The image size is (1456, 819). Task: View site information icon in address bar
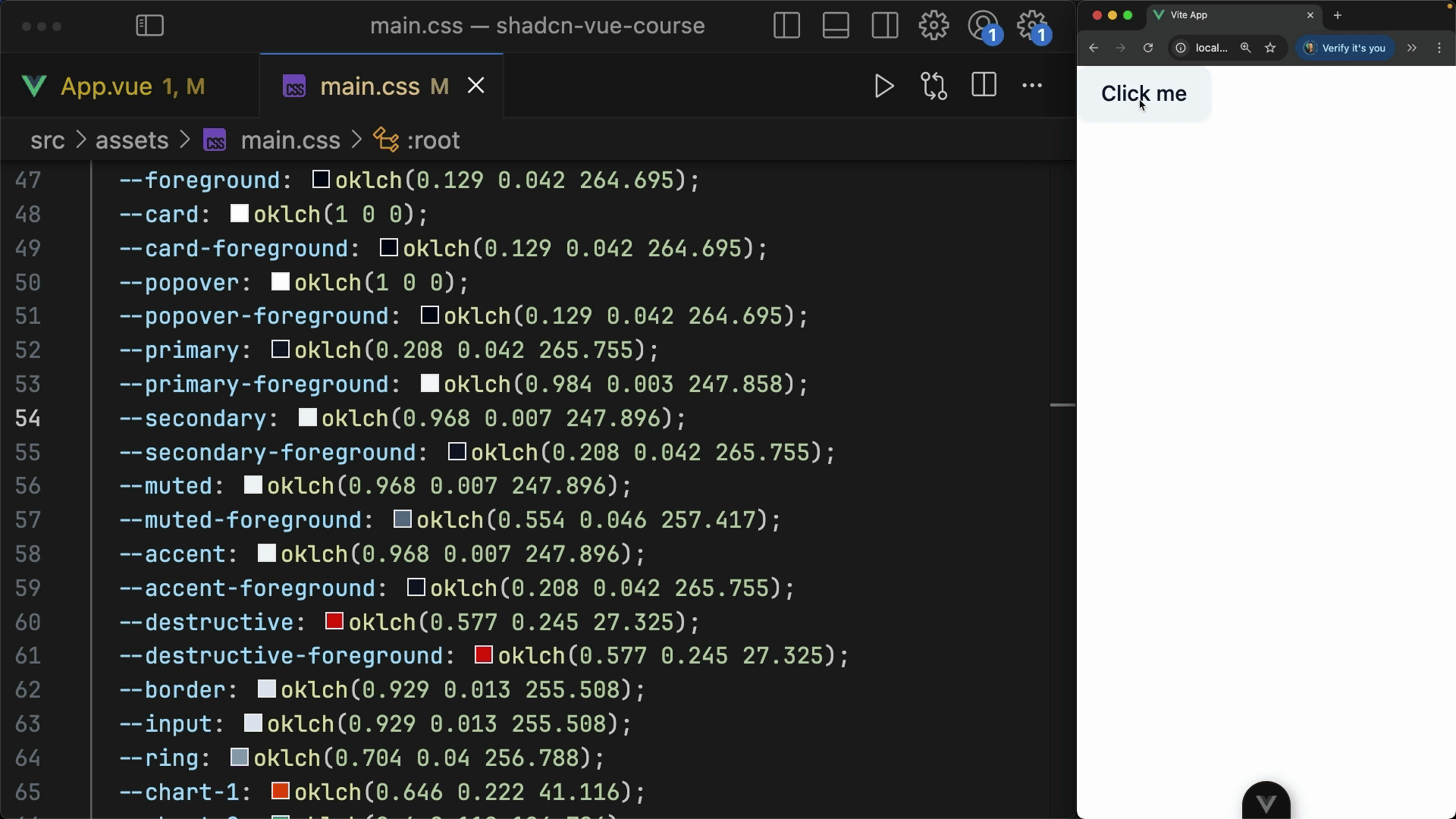(1181, 48)
